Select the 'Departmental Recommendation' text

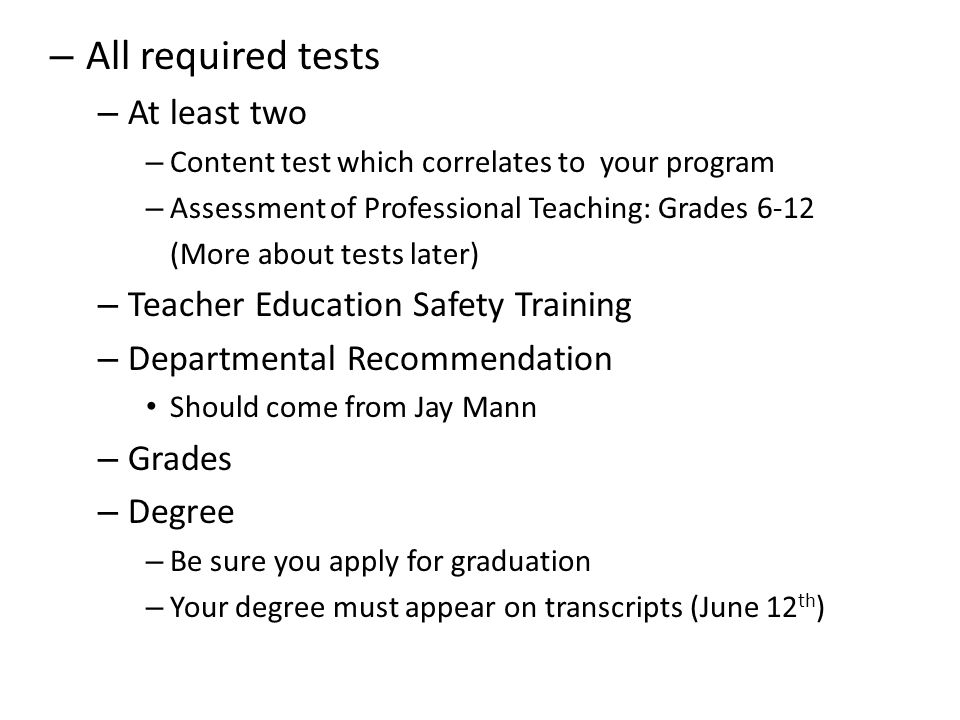click(370, 358)
